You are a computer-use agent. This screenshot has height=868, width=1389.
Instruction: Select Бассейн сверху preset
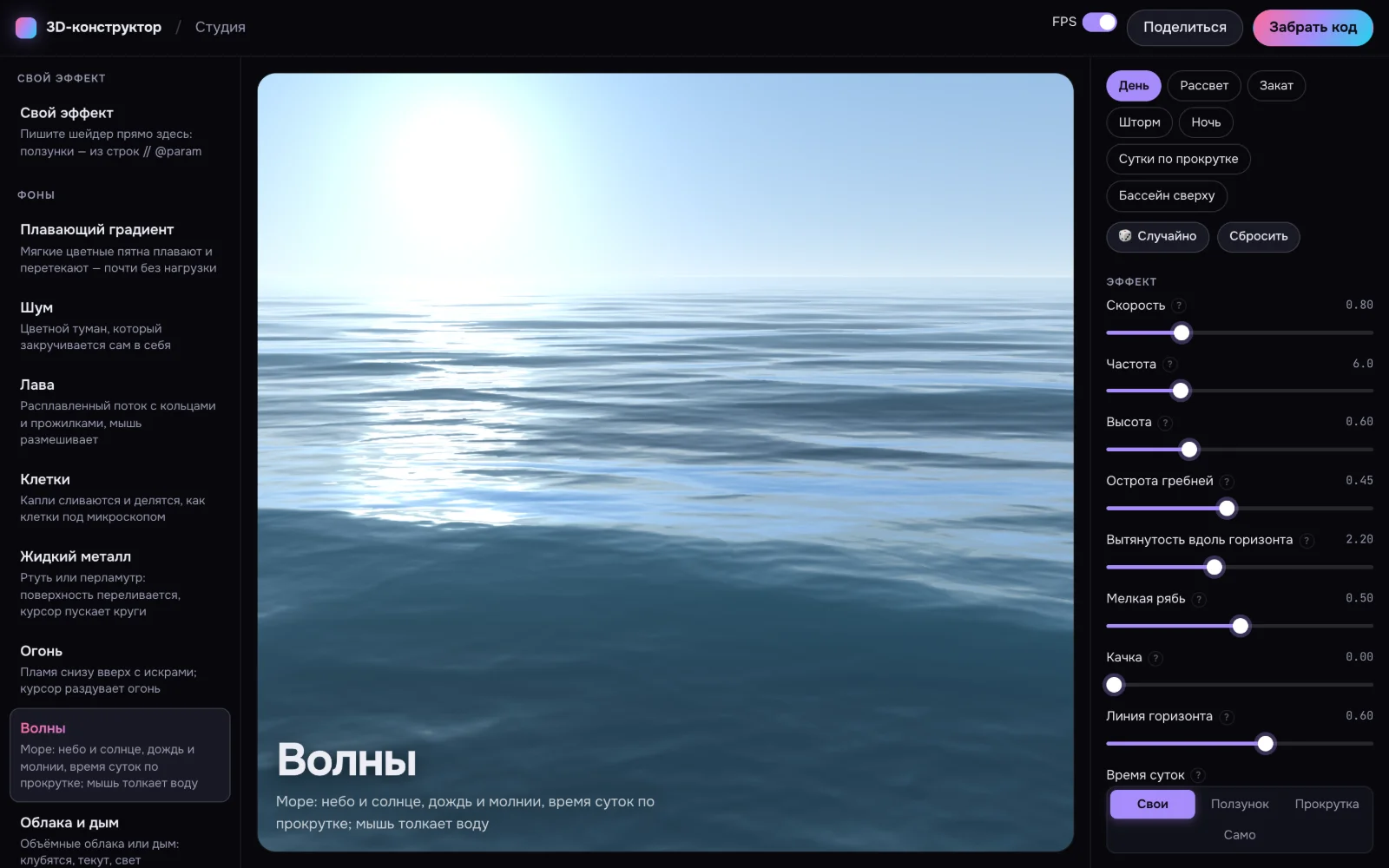click(x=1167, y=196)
